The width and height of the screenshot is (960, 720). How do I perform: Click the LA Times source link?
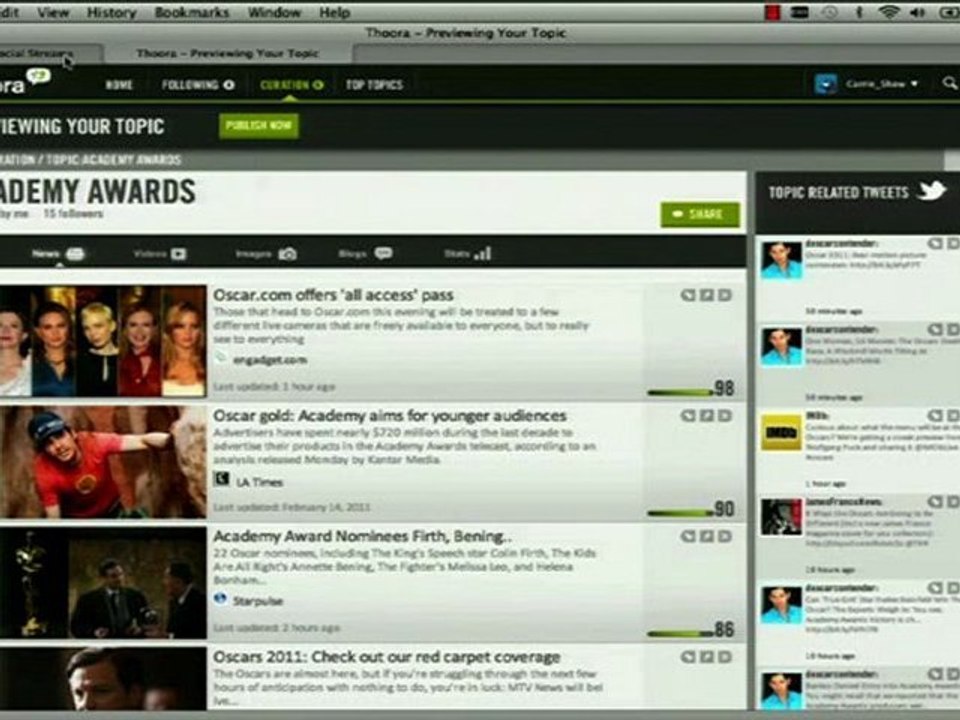pyautogui.click(x=260, y=482)
